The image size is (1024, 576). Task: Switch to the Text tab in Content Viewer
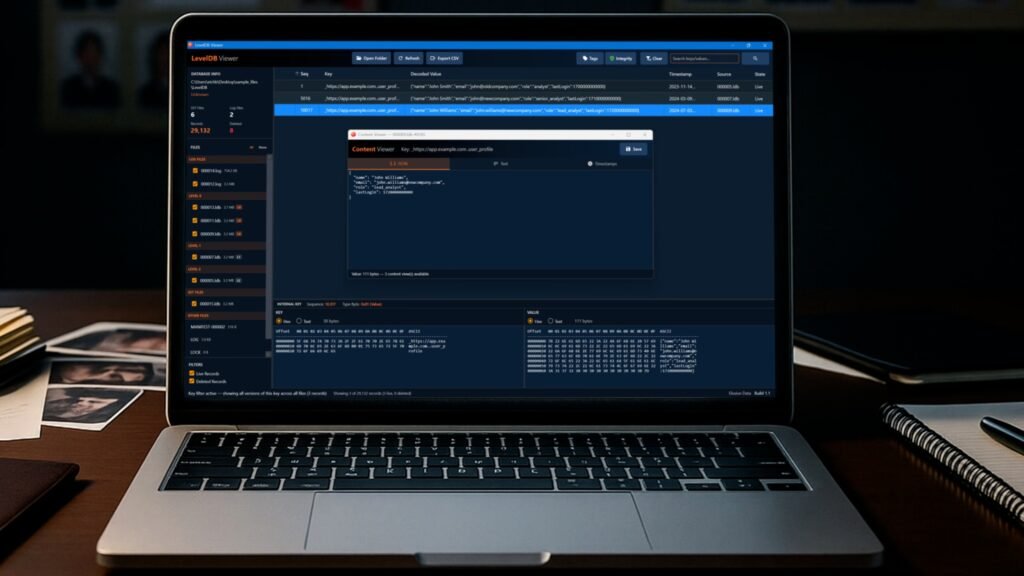pos(501,163)
